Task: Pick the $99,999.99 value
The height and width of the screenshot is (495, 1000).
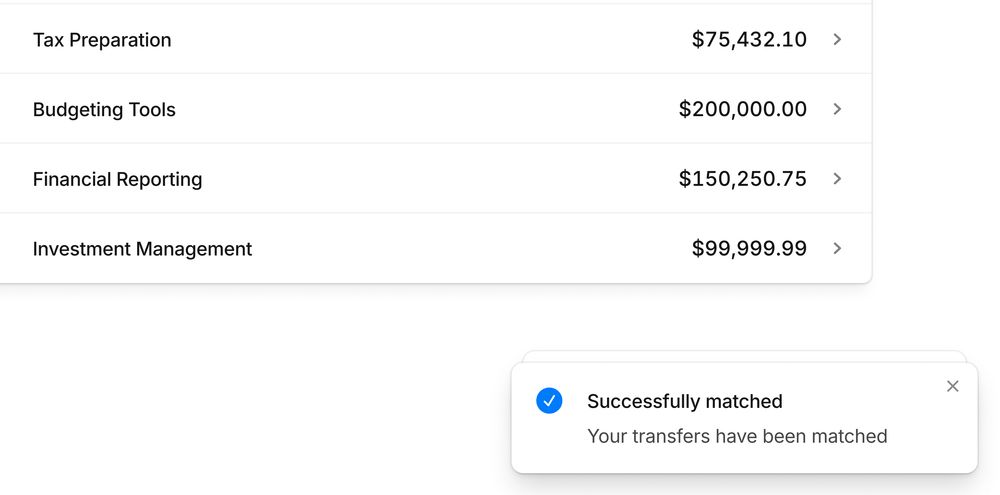Action: 749,248
